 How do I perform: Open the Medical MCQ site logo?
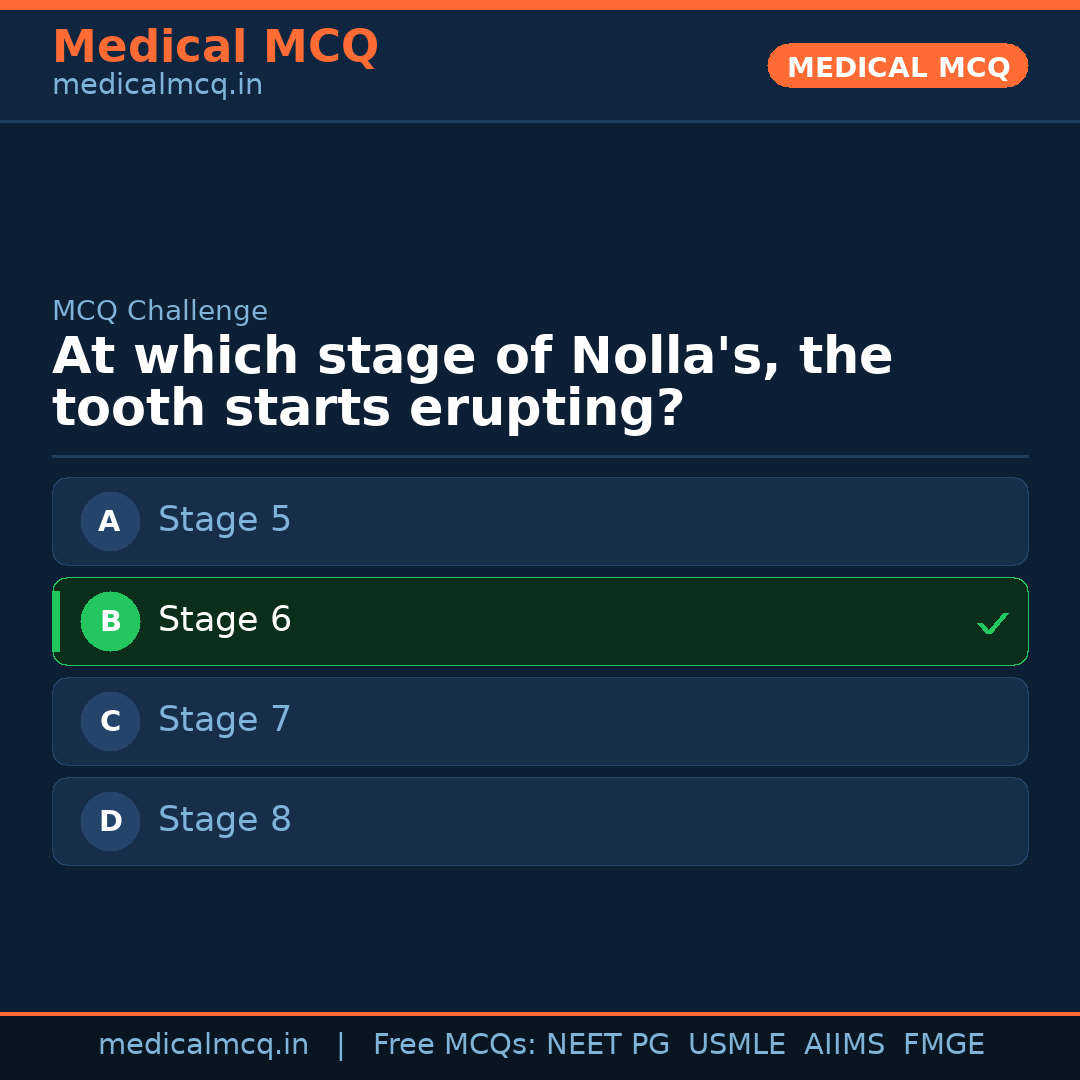[215, 47]
